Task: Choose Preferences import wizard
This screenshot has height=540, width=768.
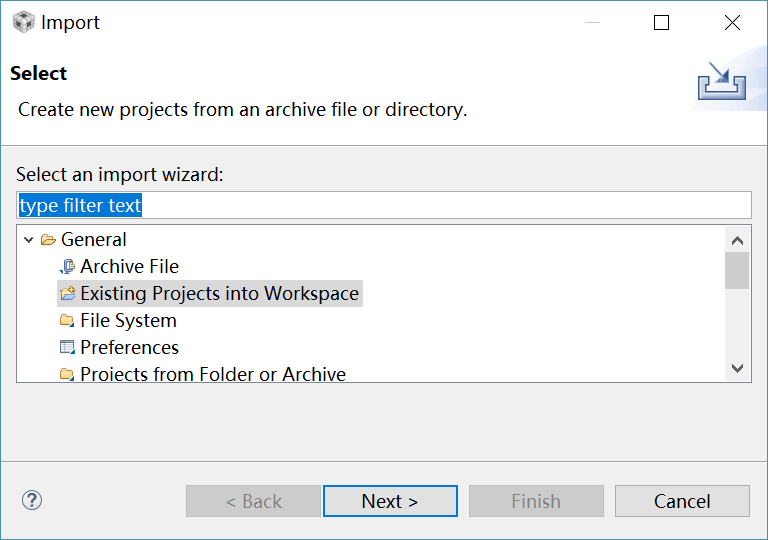Action: pyautogui.click(x=129, y=348)
